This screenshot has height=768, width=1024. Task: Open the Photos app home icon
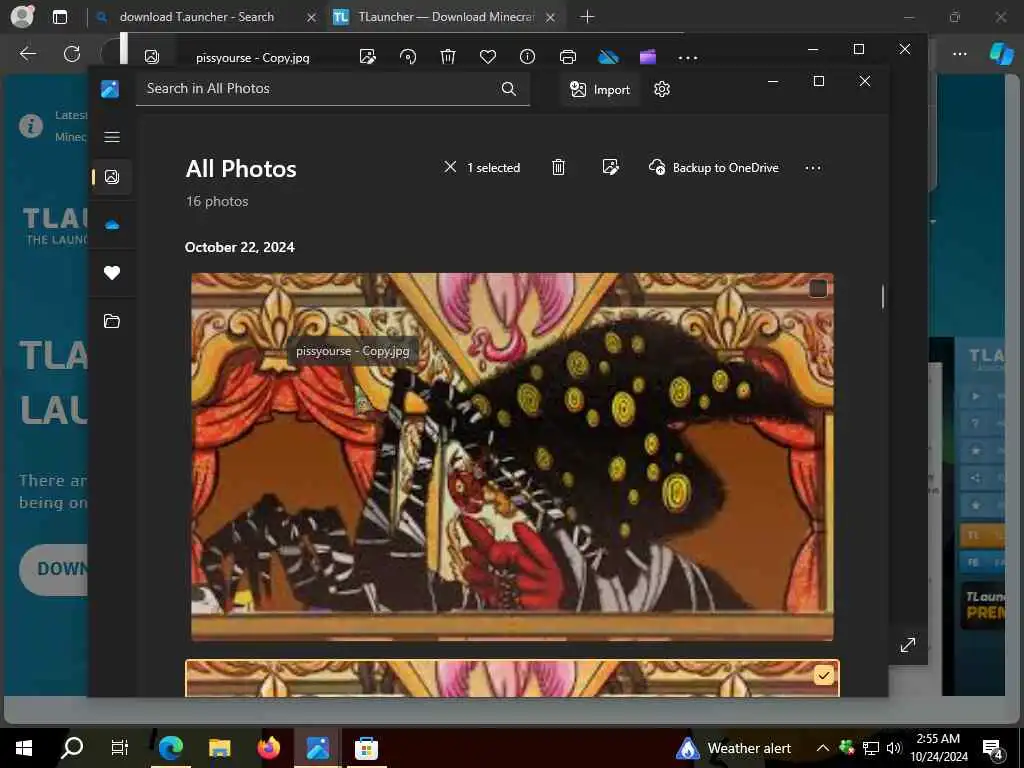(110, 89)
